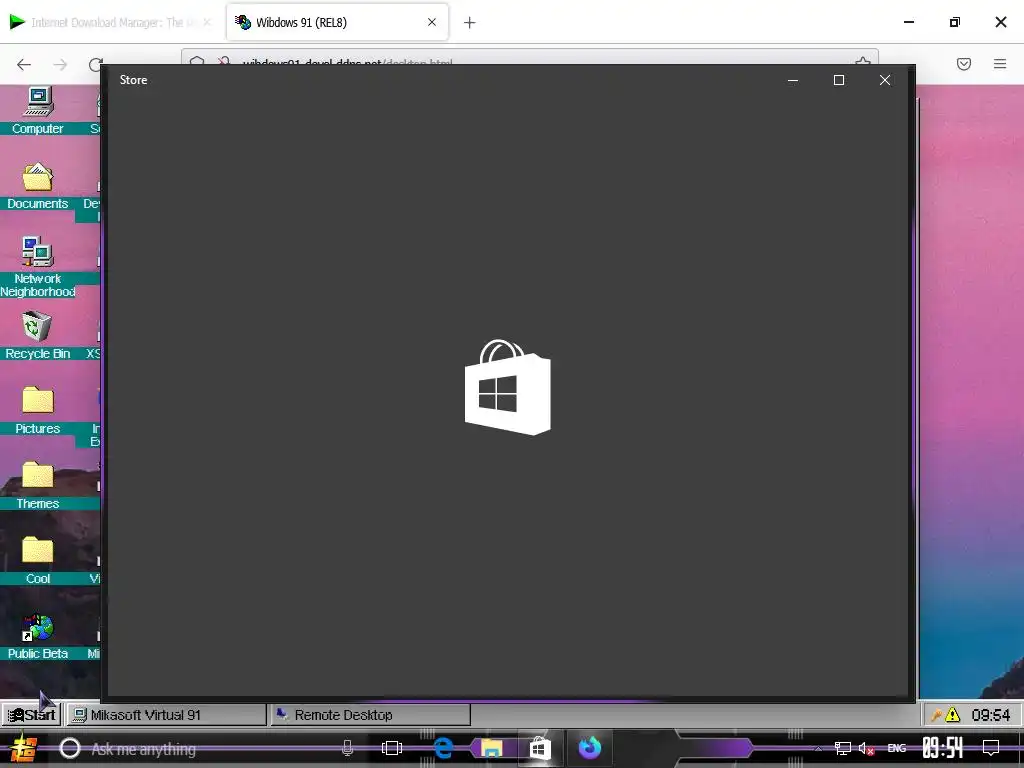Image resolution: width=1024 pixels, height=768 pixels.
Task: Open the orange Windows start logo
Action: pyautogui.click(x=24, y=748)
